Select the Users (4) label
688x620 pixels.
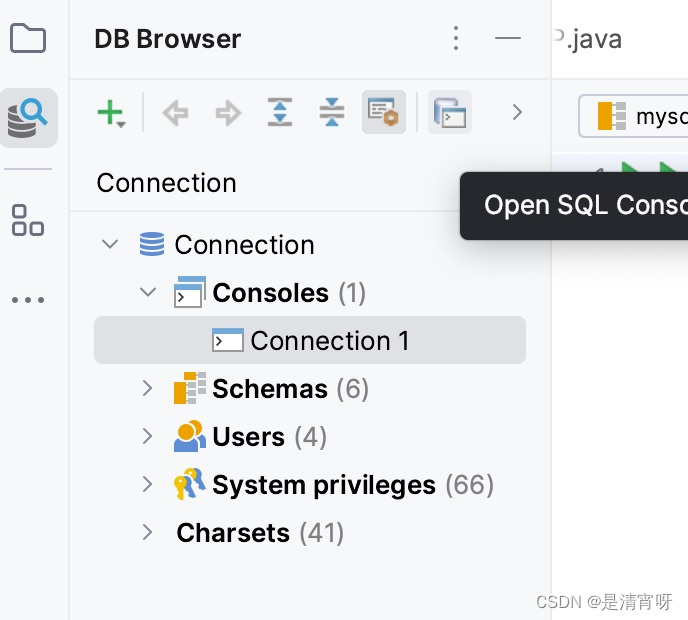click(269, 437)
